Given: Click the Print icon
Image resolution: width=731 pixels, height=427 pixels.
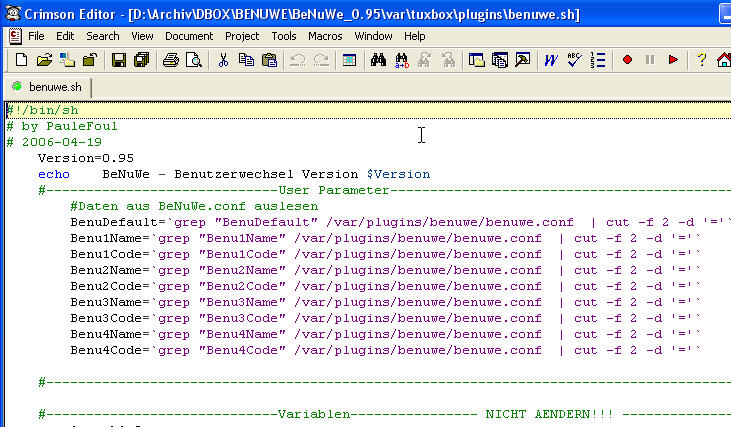Looking at the screenshot, I should [171, 61].
